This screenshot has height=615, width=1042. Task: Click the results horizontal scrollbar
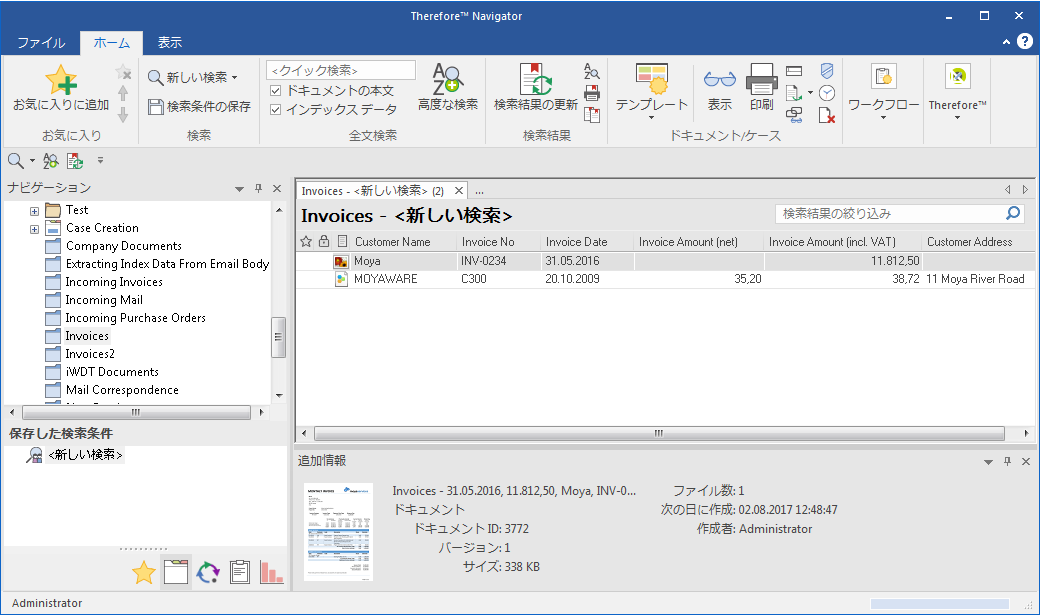pos(659,433)
